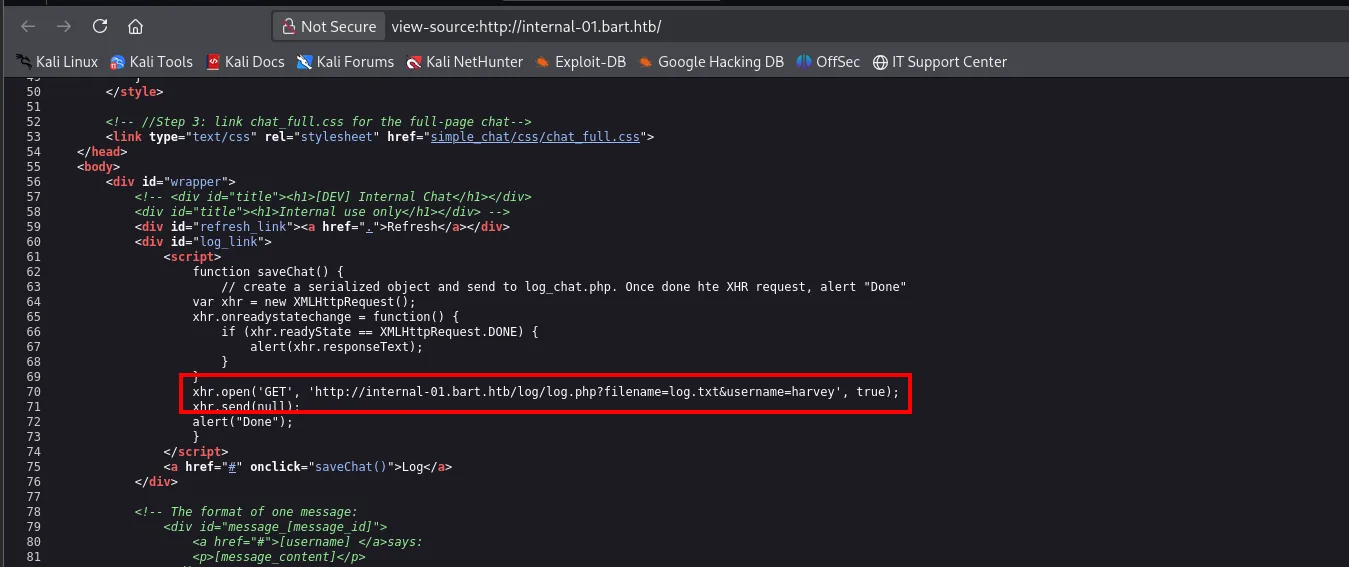Reload the page with the refresh icon
The image size is (1349, 567).
tap(99, 26)
